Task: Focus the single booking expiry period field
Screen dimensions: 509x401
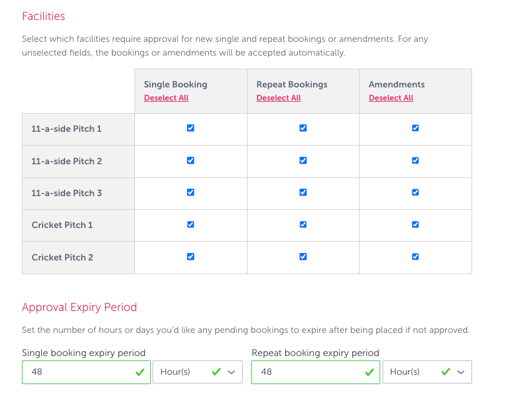Action: pyautogui.click(x=86, y=372)
